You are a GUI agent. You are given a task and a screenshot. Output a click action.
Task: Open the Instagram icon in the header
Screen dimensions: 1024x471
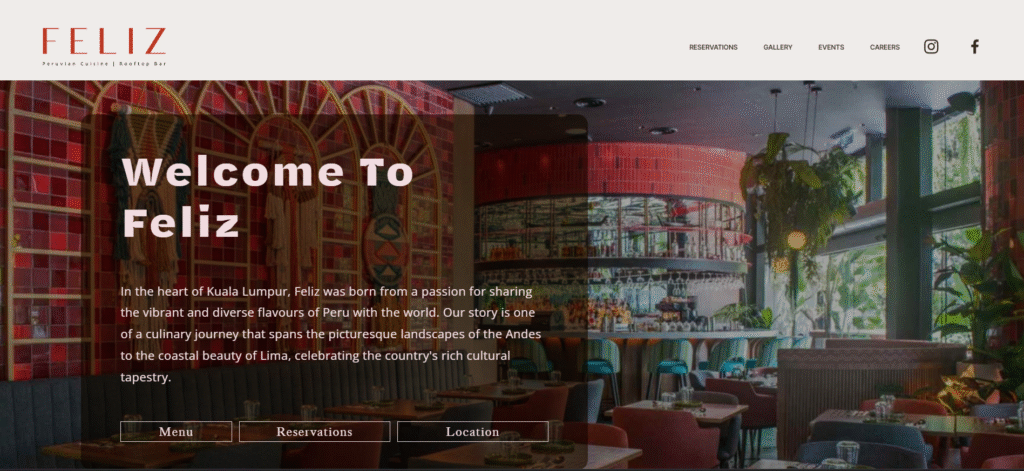click(x=931, y=46)
